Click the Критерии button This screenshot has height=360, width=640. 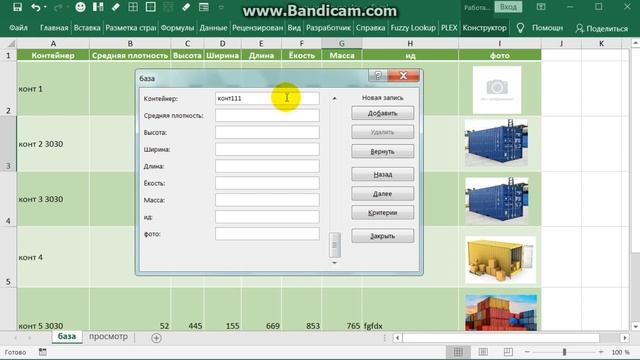coord(382,213)
